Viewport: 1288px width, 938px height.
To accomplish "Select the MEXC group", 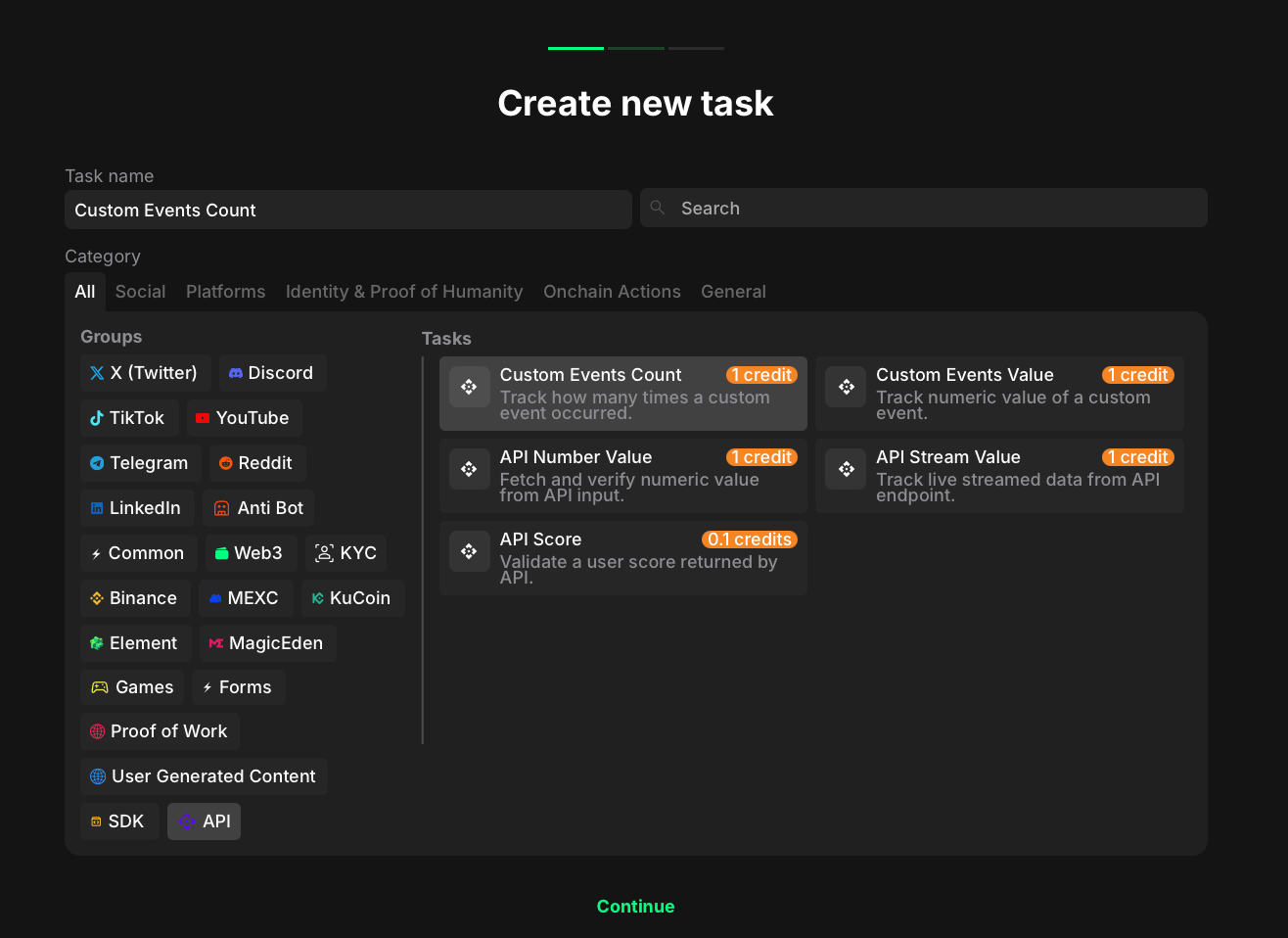I will (245, 598).
